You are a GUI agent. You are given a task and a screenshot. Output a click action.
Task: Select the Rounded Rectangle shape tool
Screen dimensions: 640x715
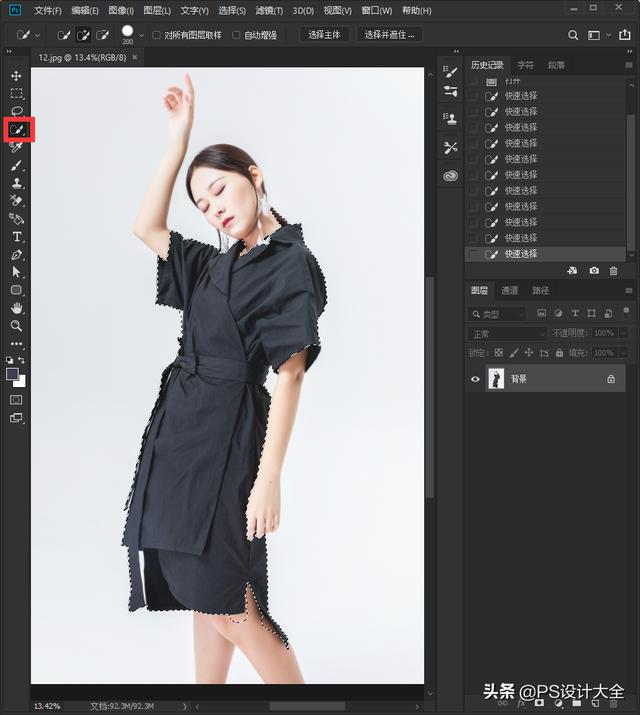pyautogui.click(x=16, y=290)
